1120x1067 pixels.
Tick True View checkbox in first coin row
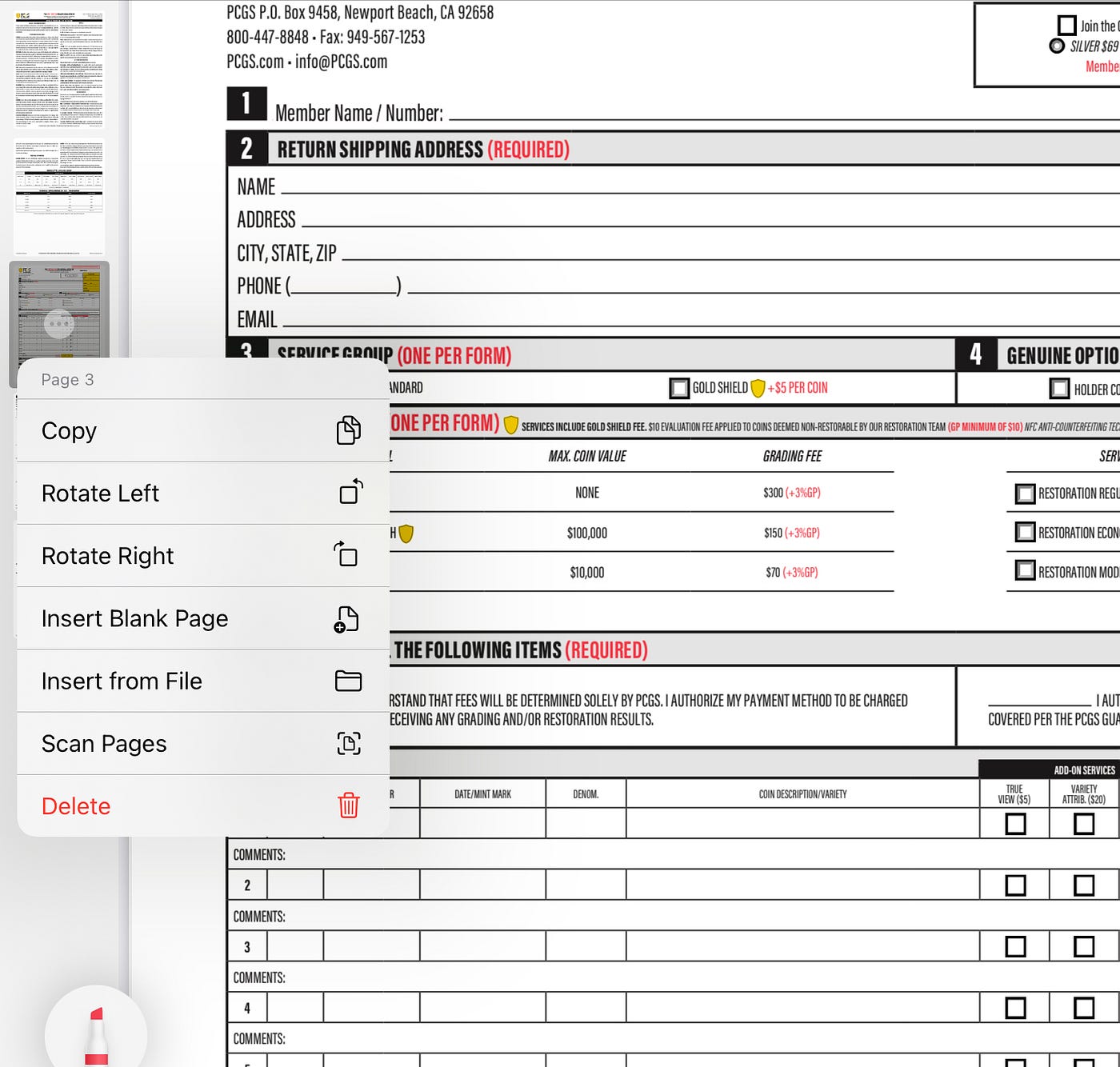click(x=1015, y=824)
